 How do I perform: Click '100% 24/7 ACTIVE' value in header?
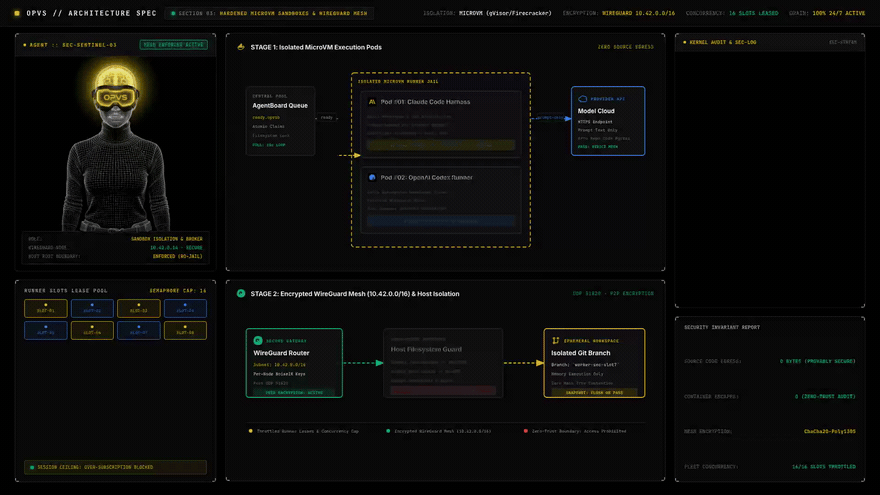coord(838,13)
